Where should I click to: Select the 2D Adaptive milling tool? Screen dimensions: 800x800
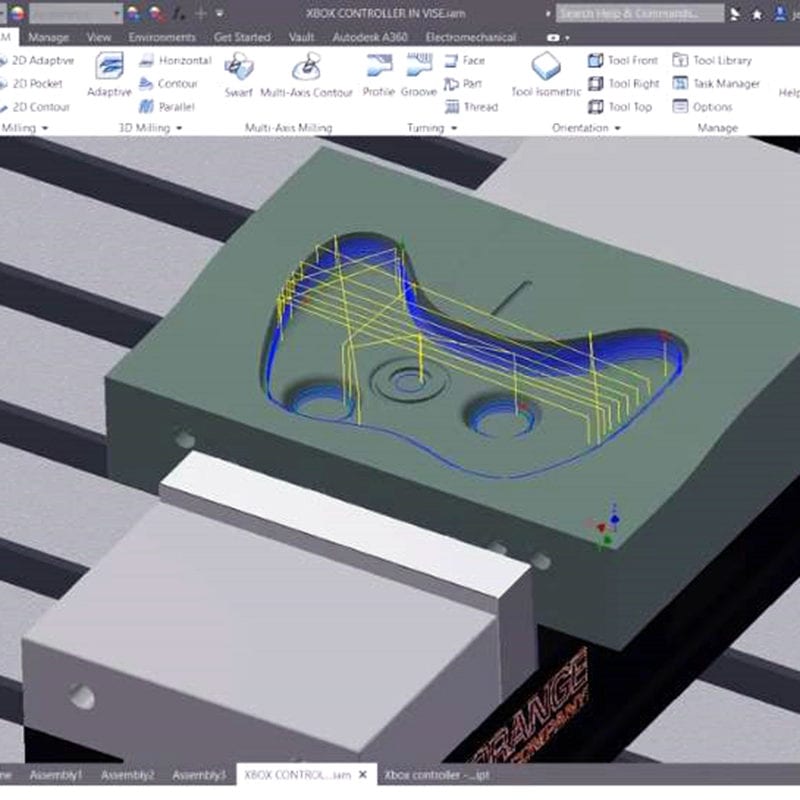(x=37, y=60)
